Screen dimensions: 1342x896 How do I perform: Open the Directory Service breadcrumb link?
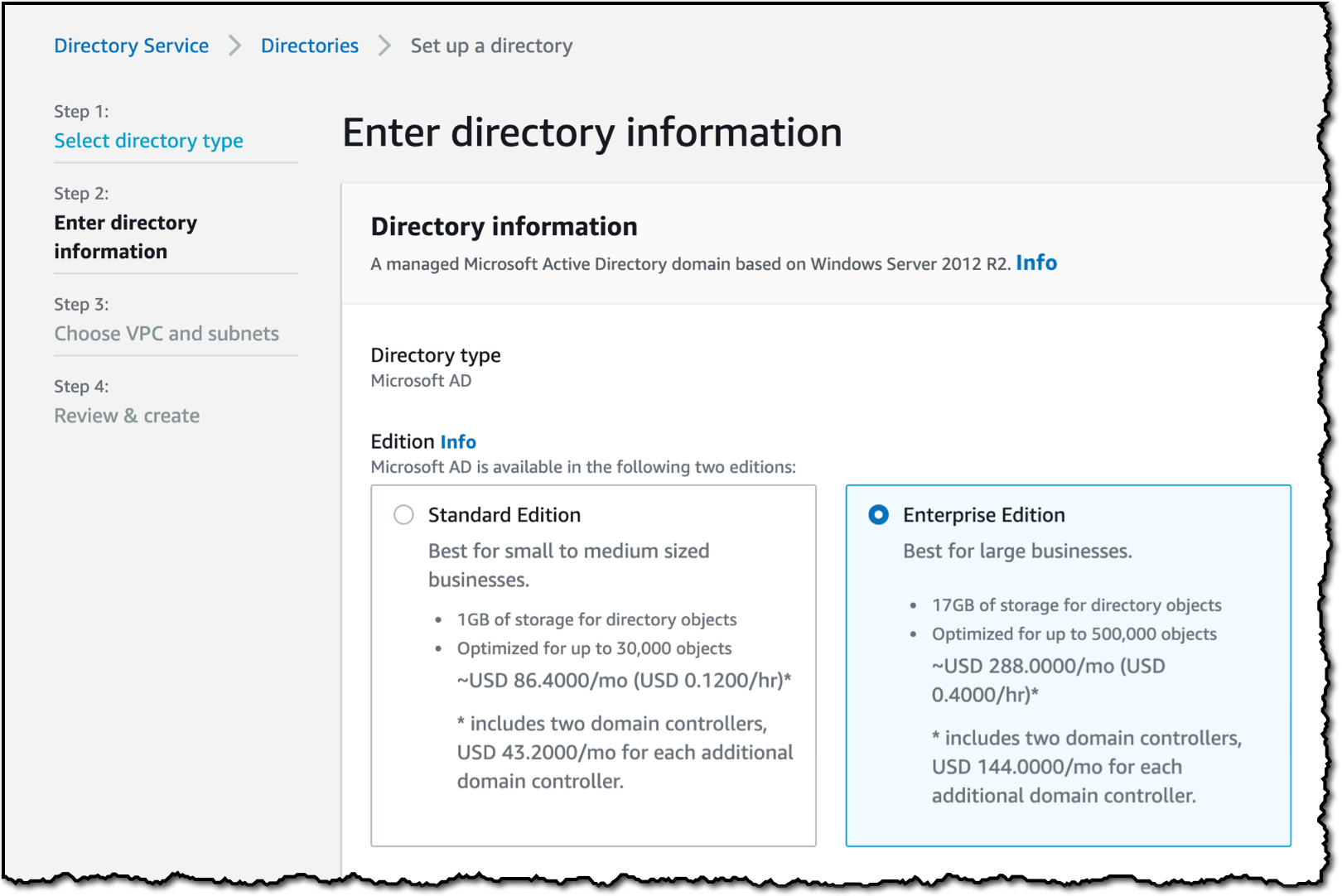131,46
